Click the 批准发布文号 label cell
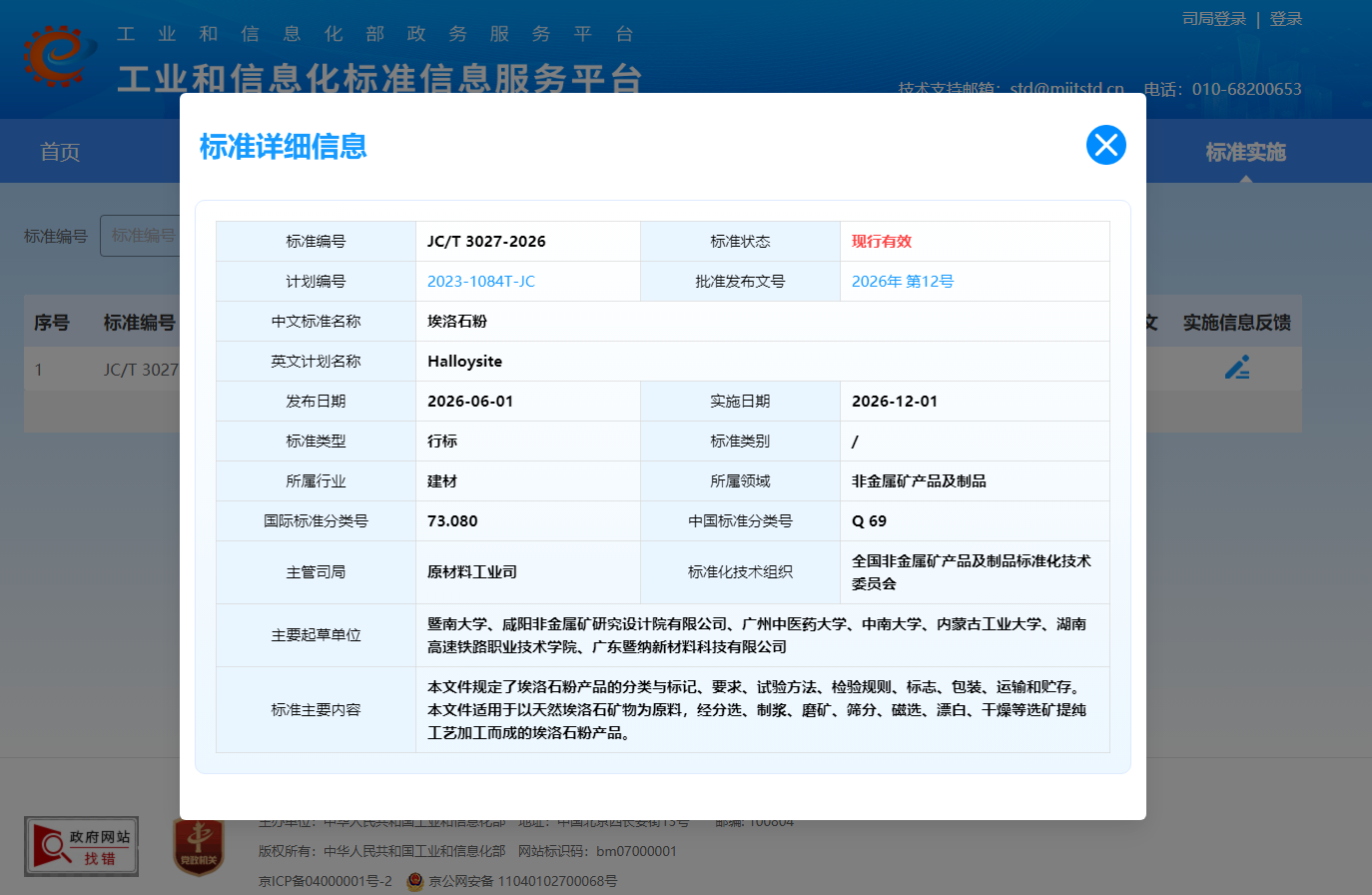The width and height of the screenshot is (1372, 895). 740,282
